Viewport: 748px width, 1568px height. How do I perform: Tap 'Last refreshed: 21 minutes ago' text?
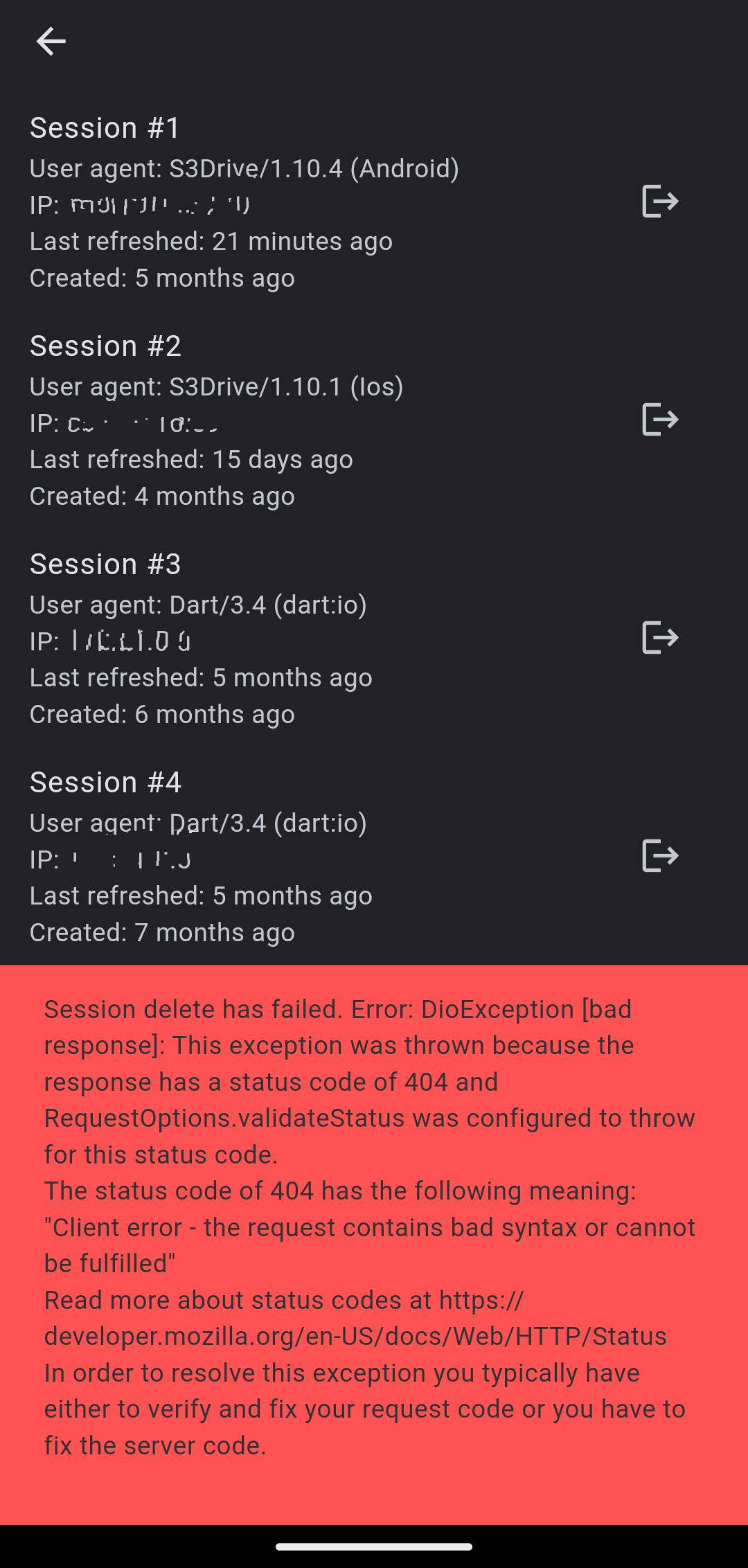pos(211,241)
